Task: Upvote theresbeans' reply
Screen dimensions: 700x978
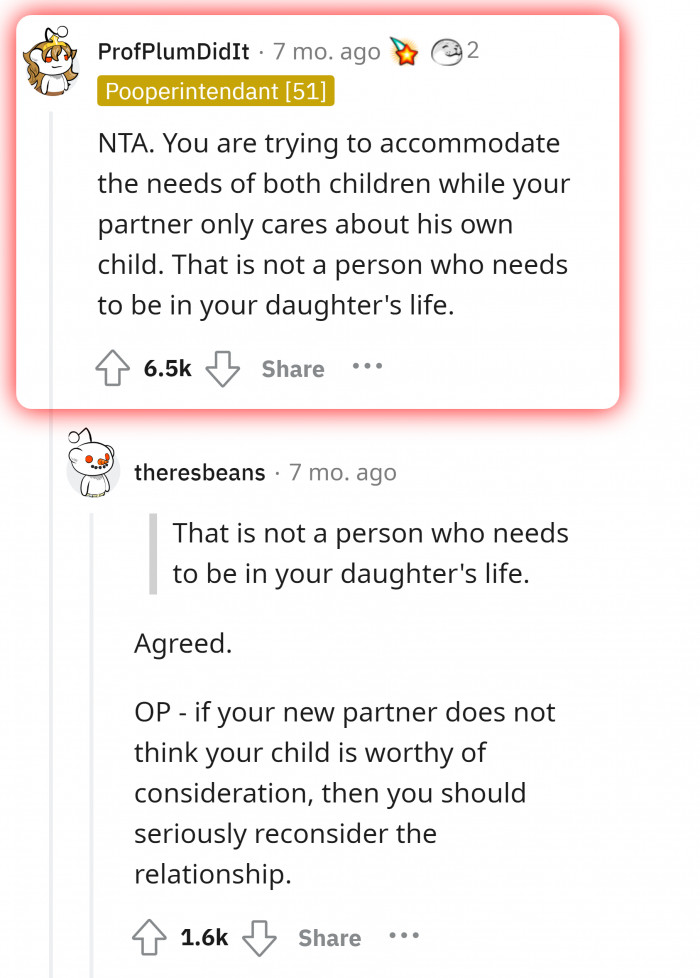Action: 151,938
